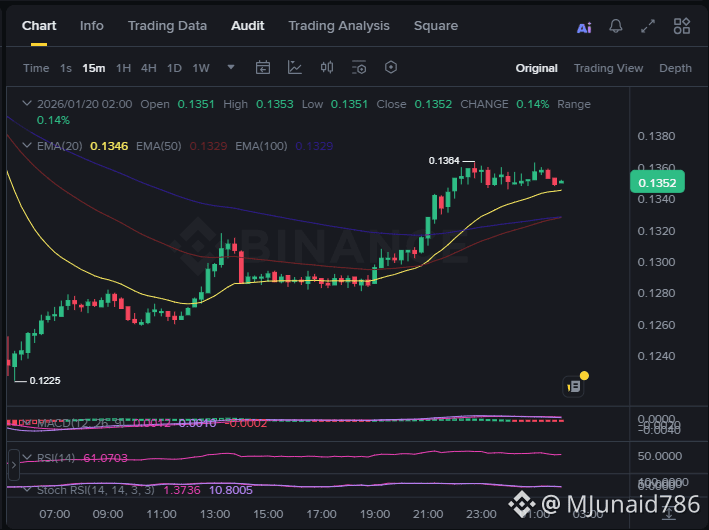Click the 13:00 time axis label
The width and height of the screenshot is (709, 530).
click(x=215, y=514)
